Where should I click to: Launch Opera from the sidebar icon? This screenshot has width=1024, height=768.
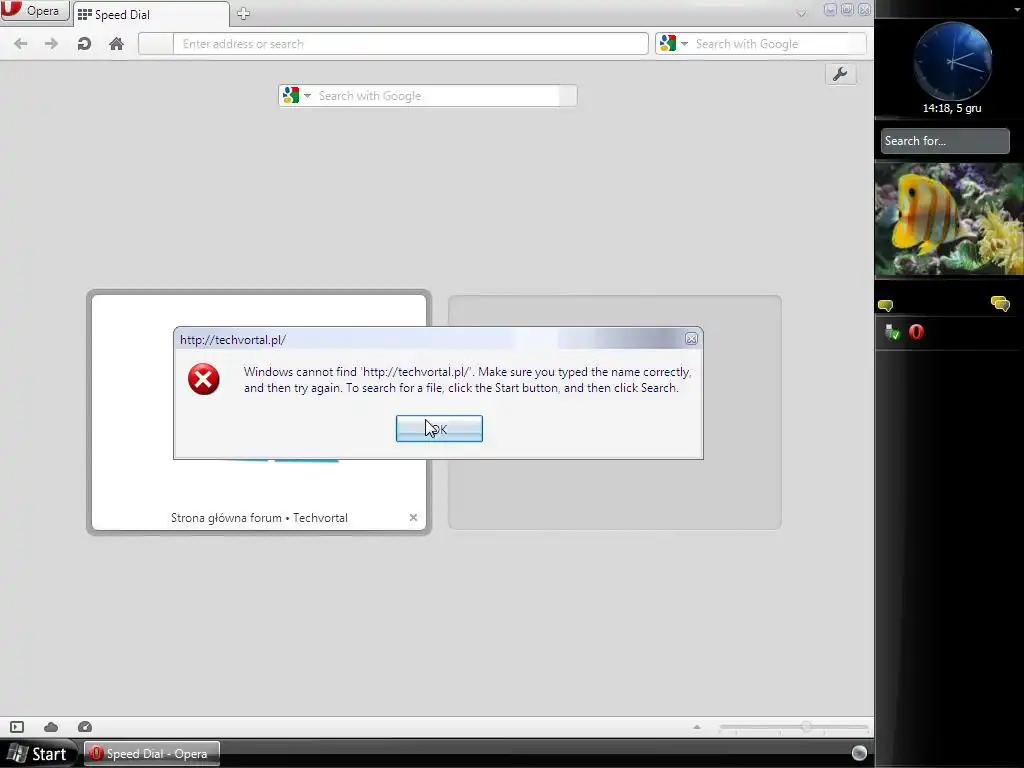(916, 332)
